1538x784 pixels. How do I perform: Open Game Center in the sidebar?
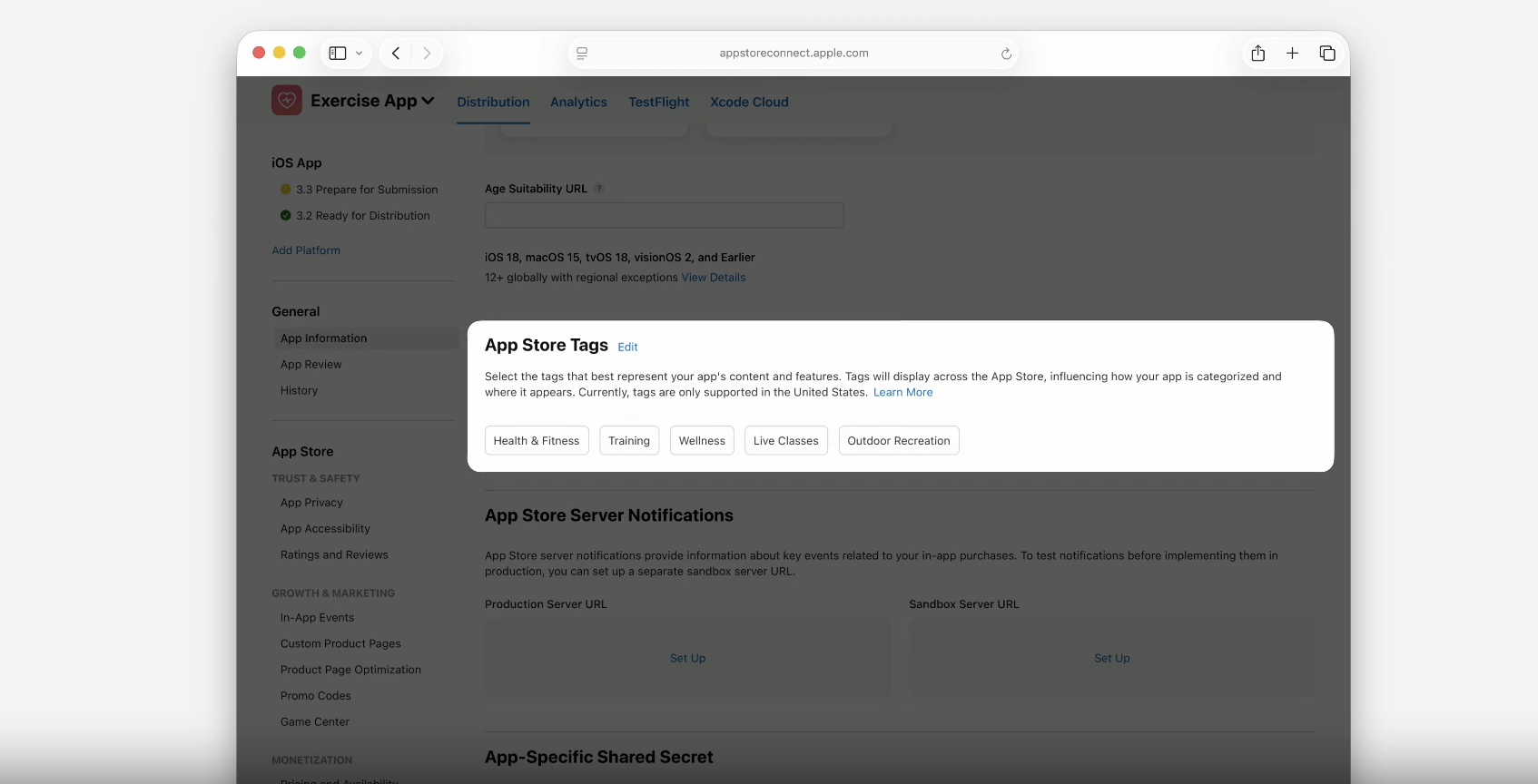[315, 722]
